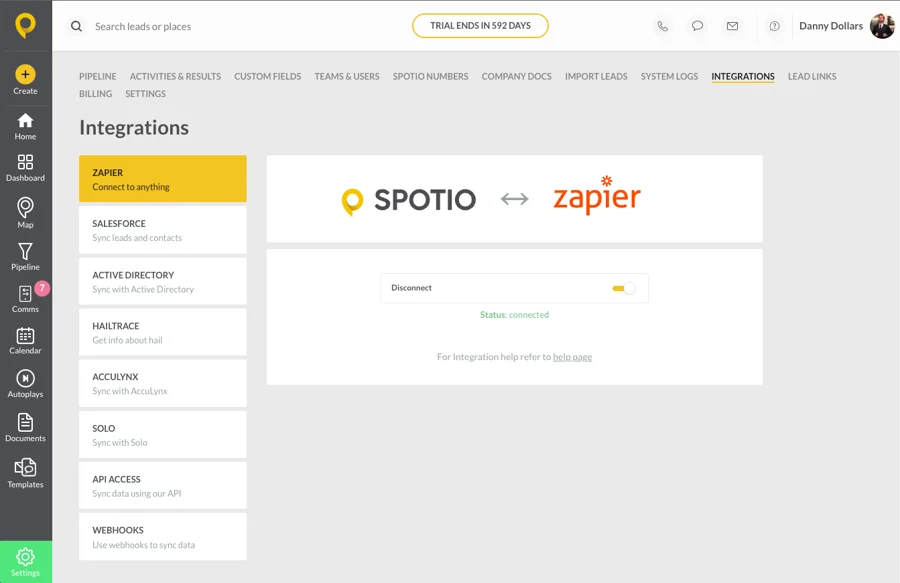The image size is (900, 583).
Task: Open the LEAD LINKS tab
Action: [x=812, y=76]
